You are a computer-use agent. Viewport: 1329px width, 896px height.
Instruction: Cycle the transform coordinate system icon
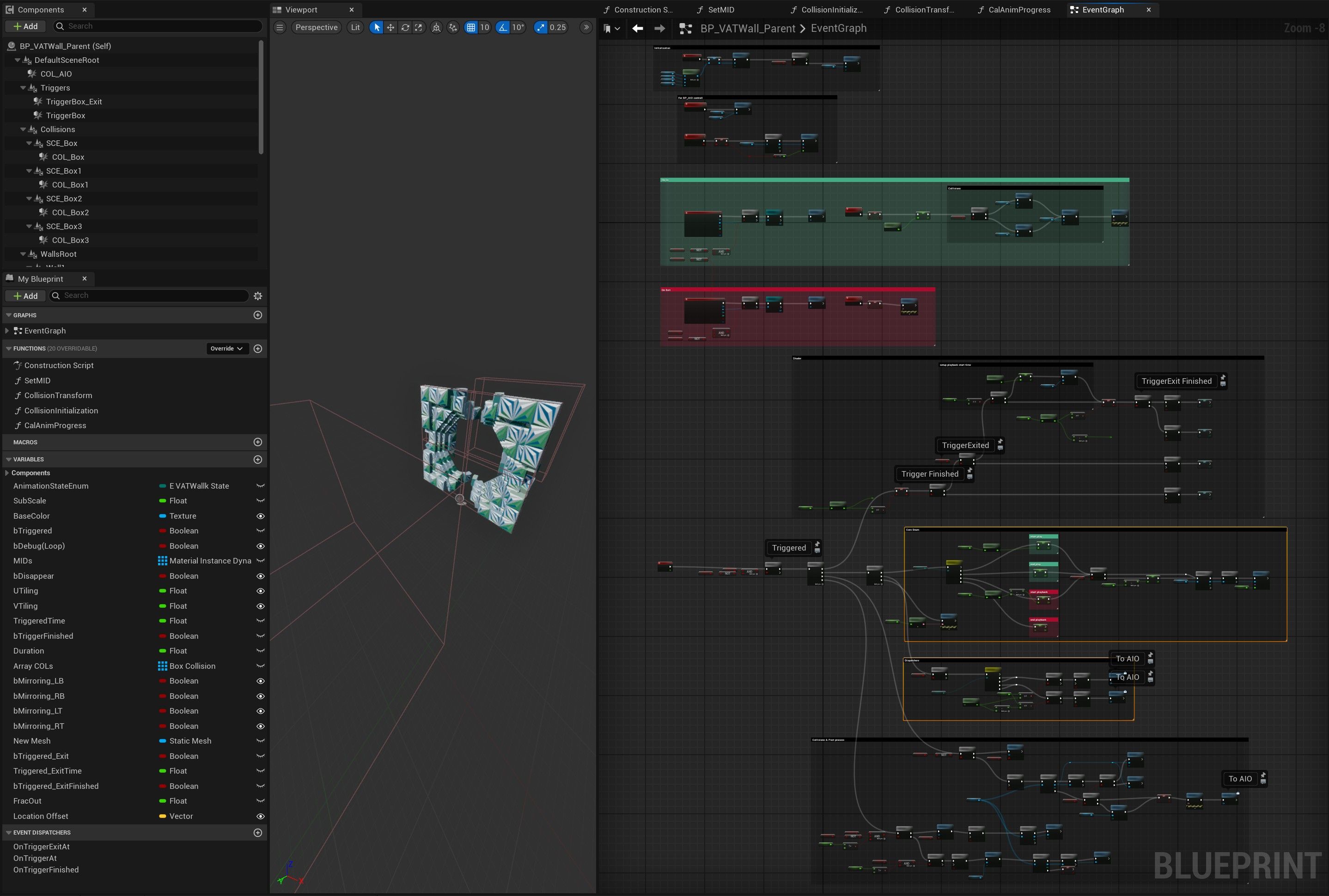point(436,27)
